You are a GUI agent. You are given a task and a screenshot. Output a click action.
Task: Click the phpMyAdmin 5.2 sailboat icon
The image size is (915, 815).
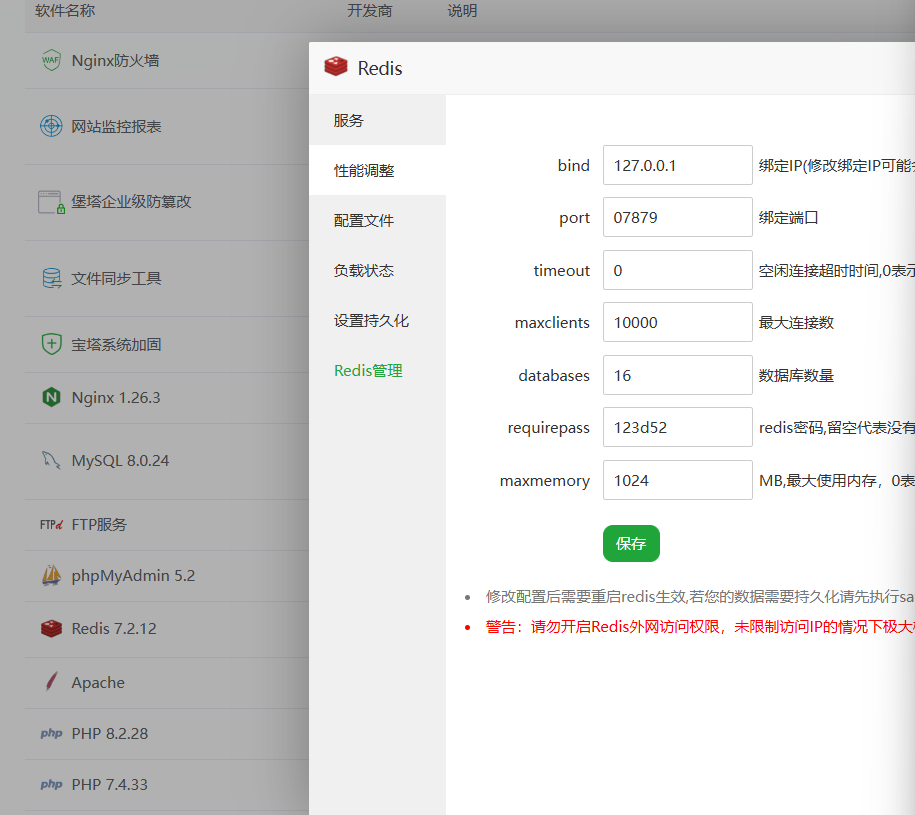point(51,576)
